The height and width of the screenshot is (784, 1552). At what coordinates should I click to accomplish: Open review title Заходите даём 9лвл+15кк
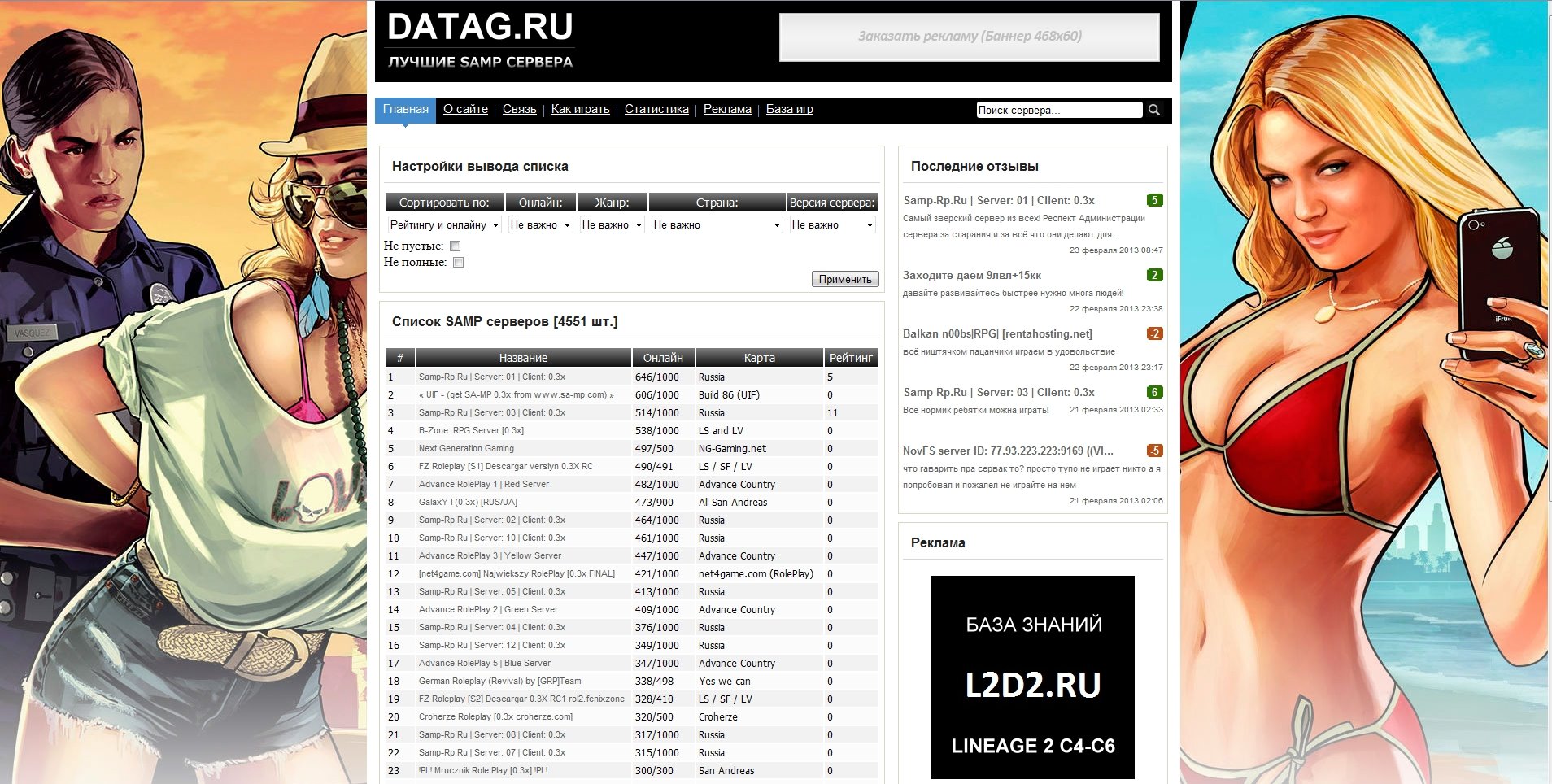972,275
